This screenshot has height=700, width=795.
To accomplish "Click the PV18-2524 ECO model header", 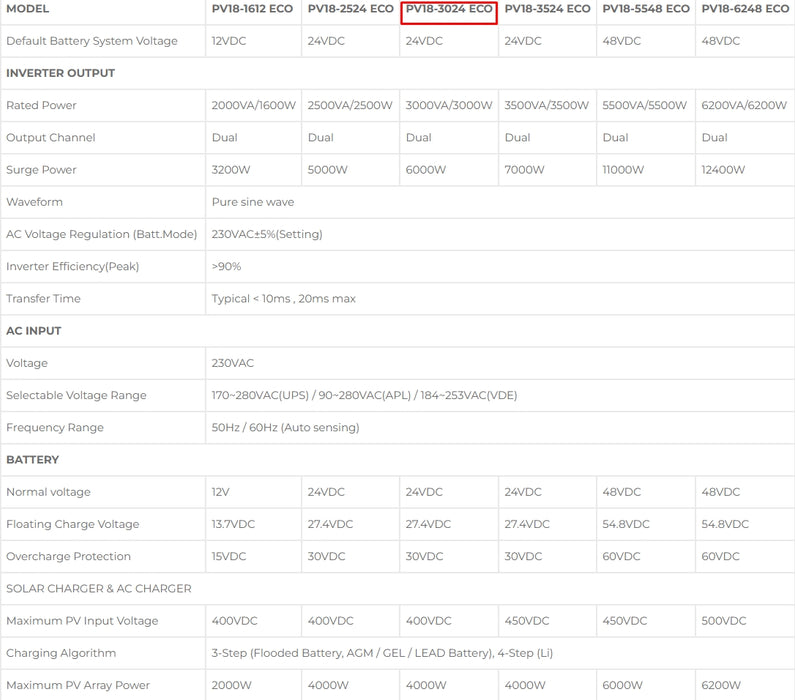I will coord(350,9).
